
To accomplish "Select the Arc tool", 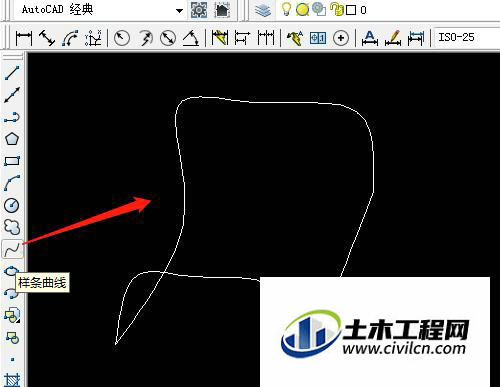I will click(x=12, y=183).
